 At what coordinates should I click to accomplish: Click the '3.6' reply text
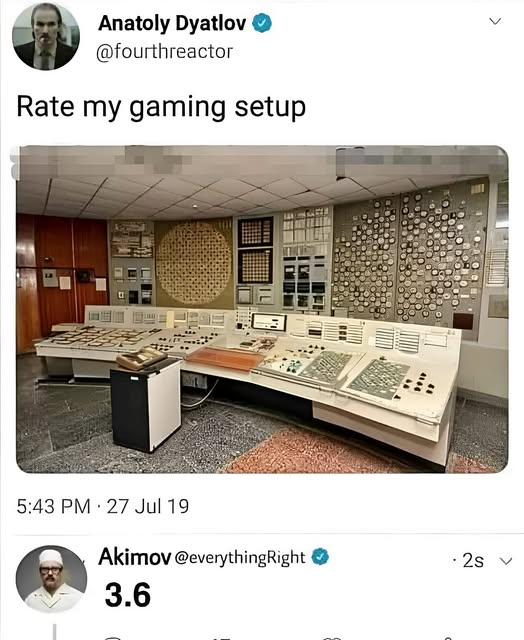point(128,595)
